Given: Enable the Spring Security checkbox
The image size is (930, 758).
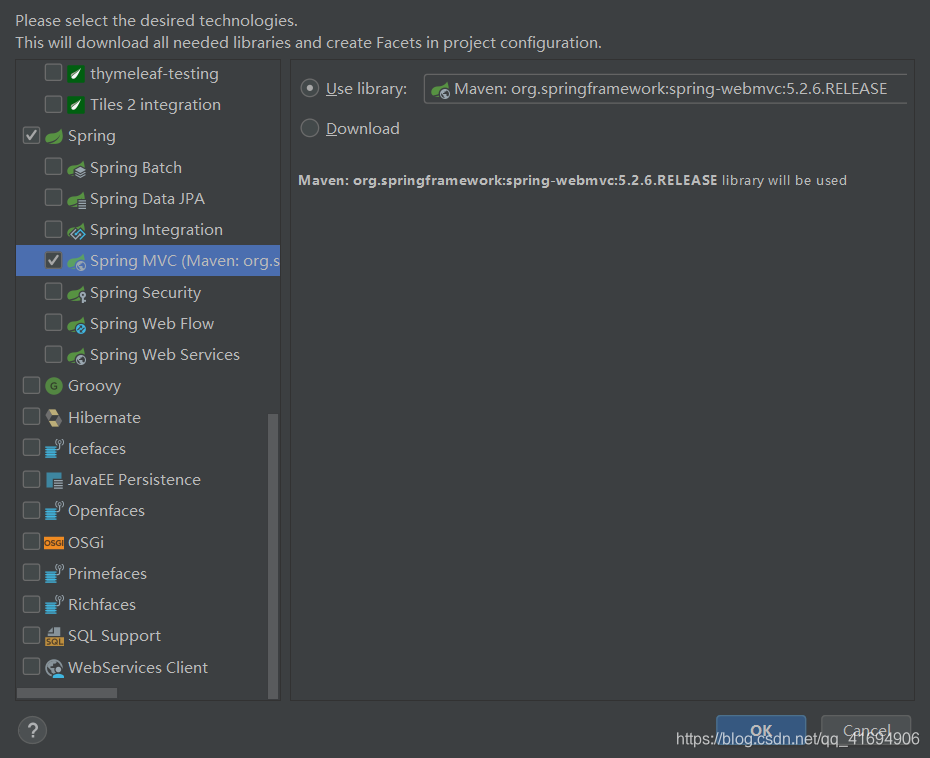Looking at the screenshot, I should tap(53, 291).
